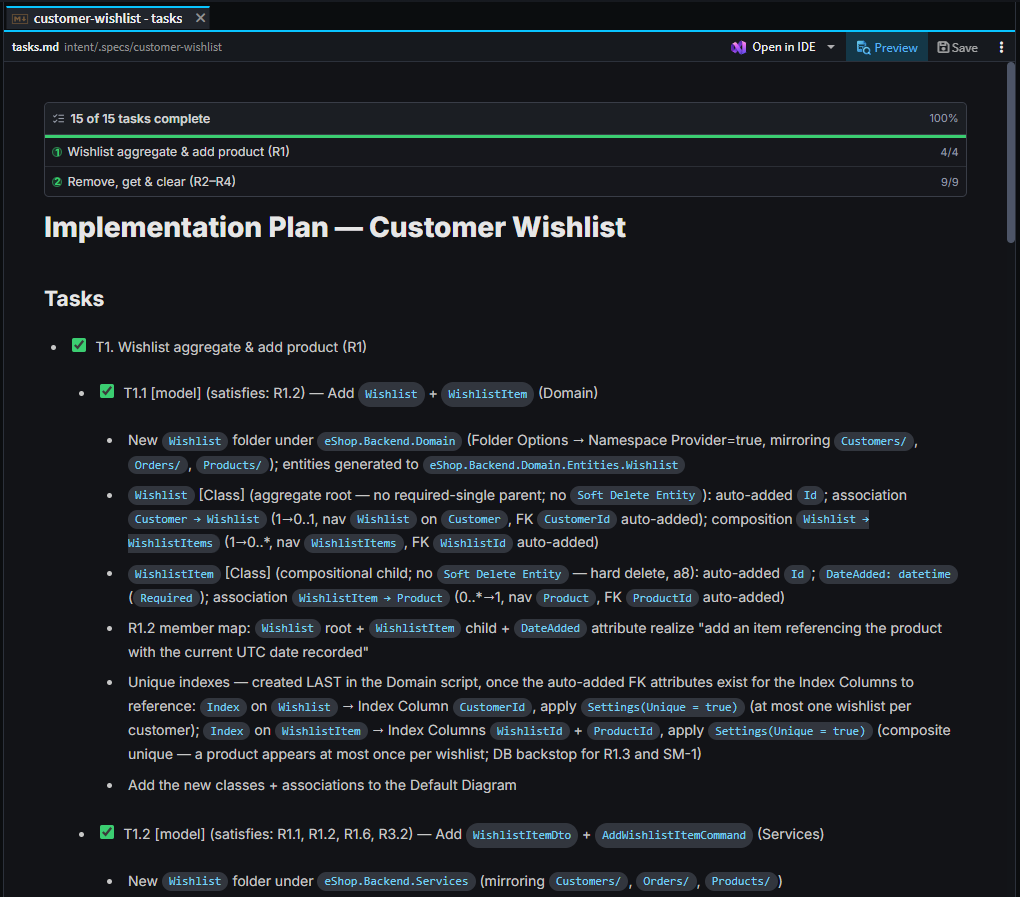Viewport: 1020px width, 897px height.
Task: Click the eShop.Backend.Services code tag
Action: coord(396,881)
